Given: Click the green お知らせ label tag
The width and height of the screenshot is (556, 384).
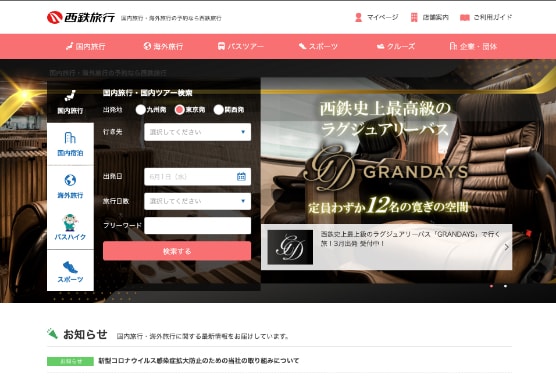Looking at the screenshot, I should pos(70,361).
